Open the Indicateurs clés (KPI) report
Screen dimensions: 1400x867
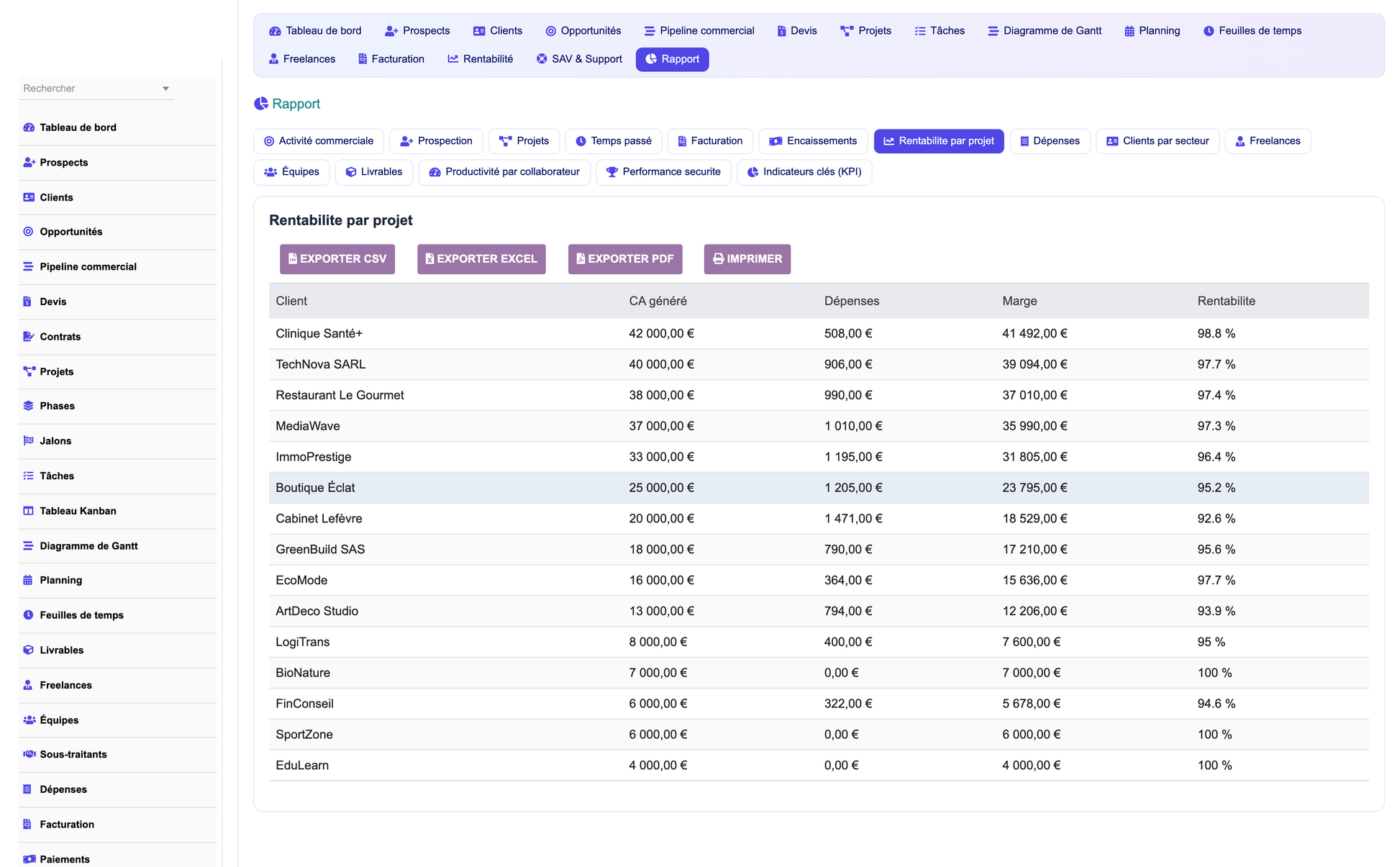(804, 172)
